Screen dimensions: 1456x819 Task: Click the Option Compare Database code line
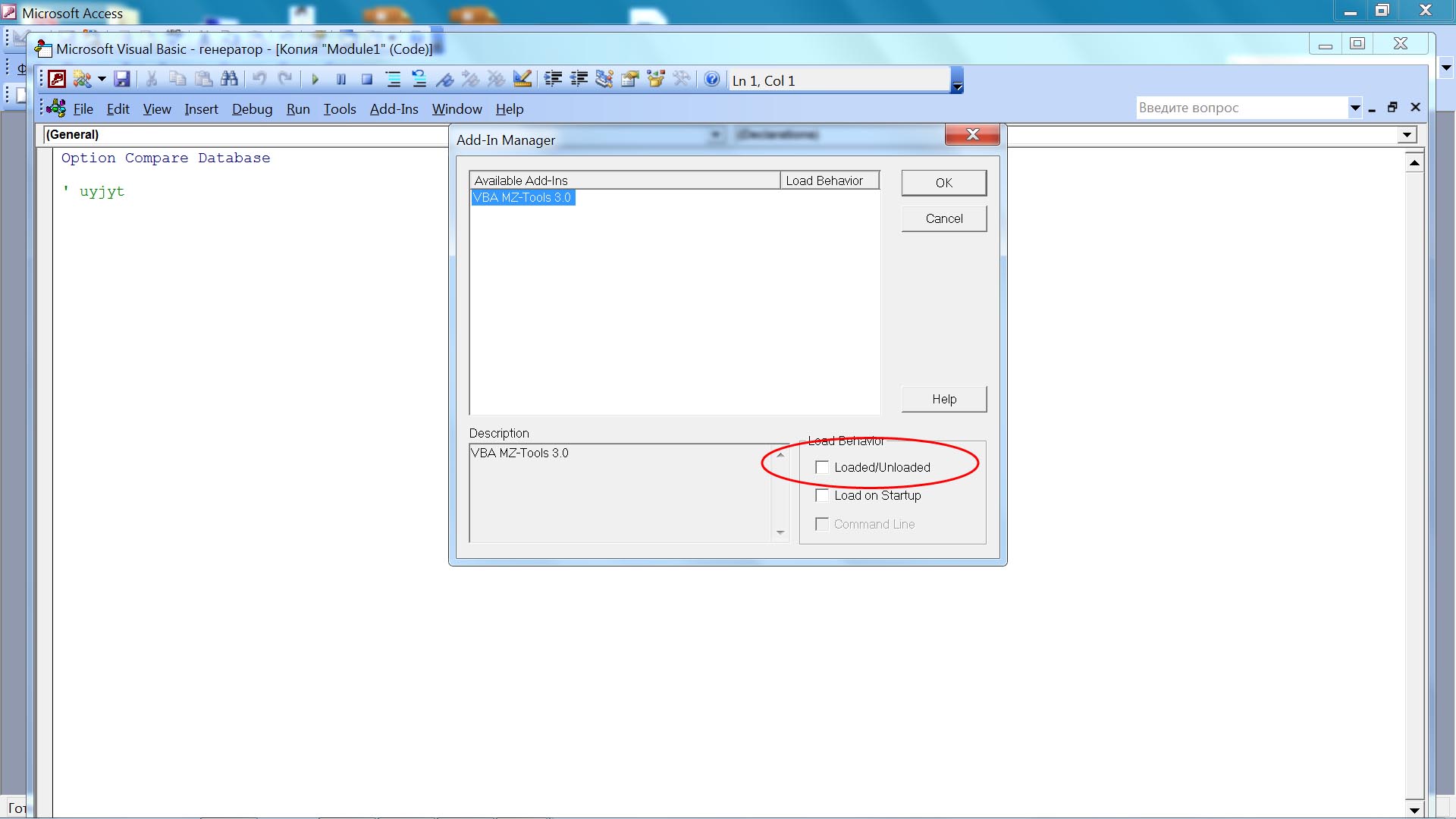[166, 158]
